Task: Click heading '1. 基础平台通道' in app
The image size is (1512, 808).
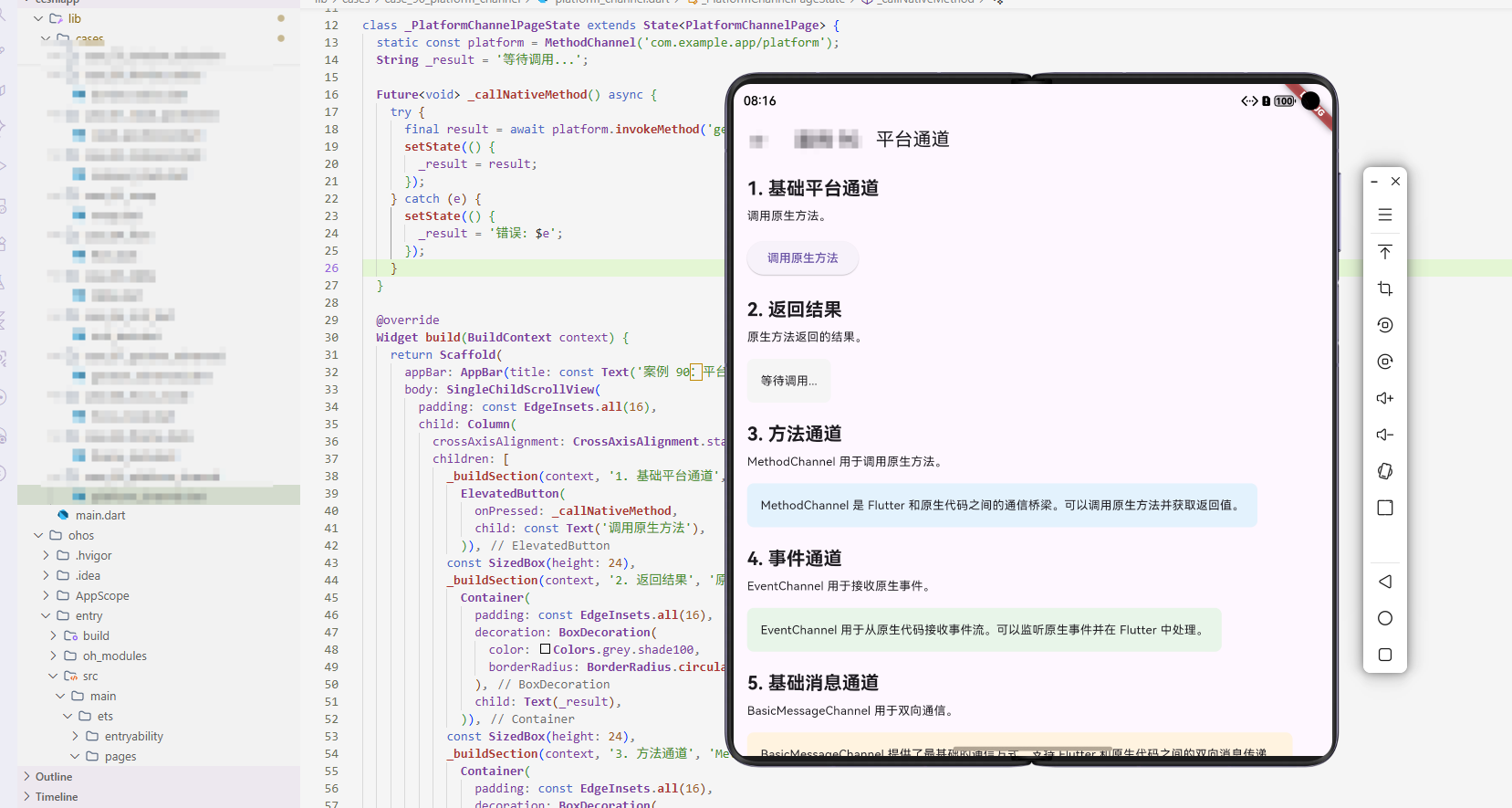Action: click(813, 188)
